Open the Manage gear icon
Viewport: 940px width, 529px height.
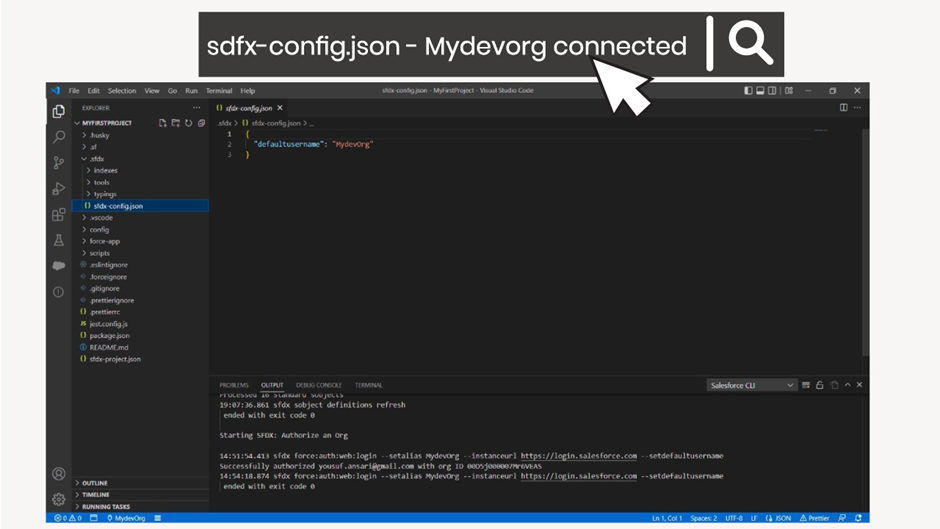pos(59,498)
